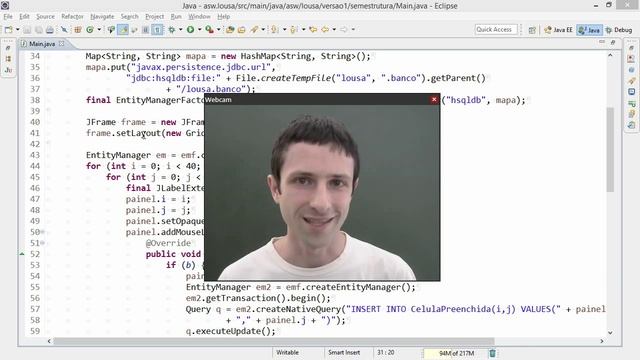Switch to the Java EE perspective

(x=558, y=30)
